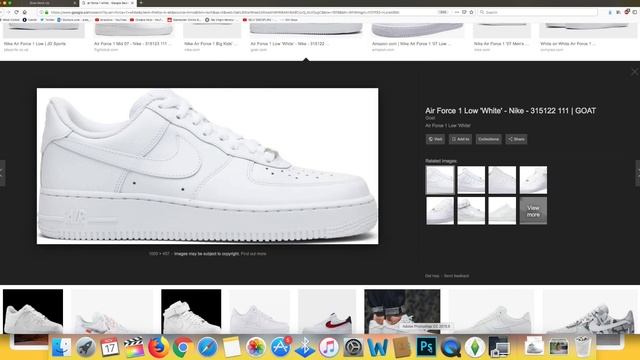The width and height of the screenshot is (640, 360).
Task: Click the Visit button
Action: (x=435, y=139)
